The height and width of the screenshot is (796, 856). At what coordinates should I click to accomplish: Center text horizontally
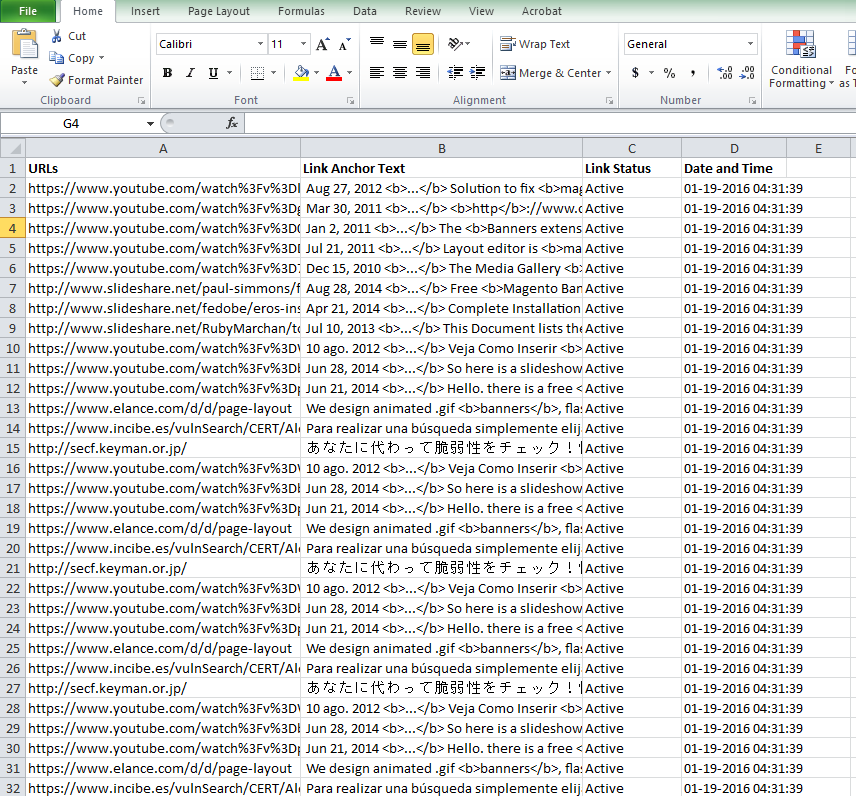[x=400, y=73]
